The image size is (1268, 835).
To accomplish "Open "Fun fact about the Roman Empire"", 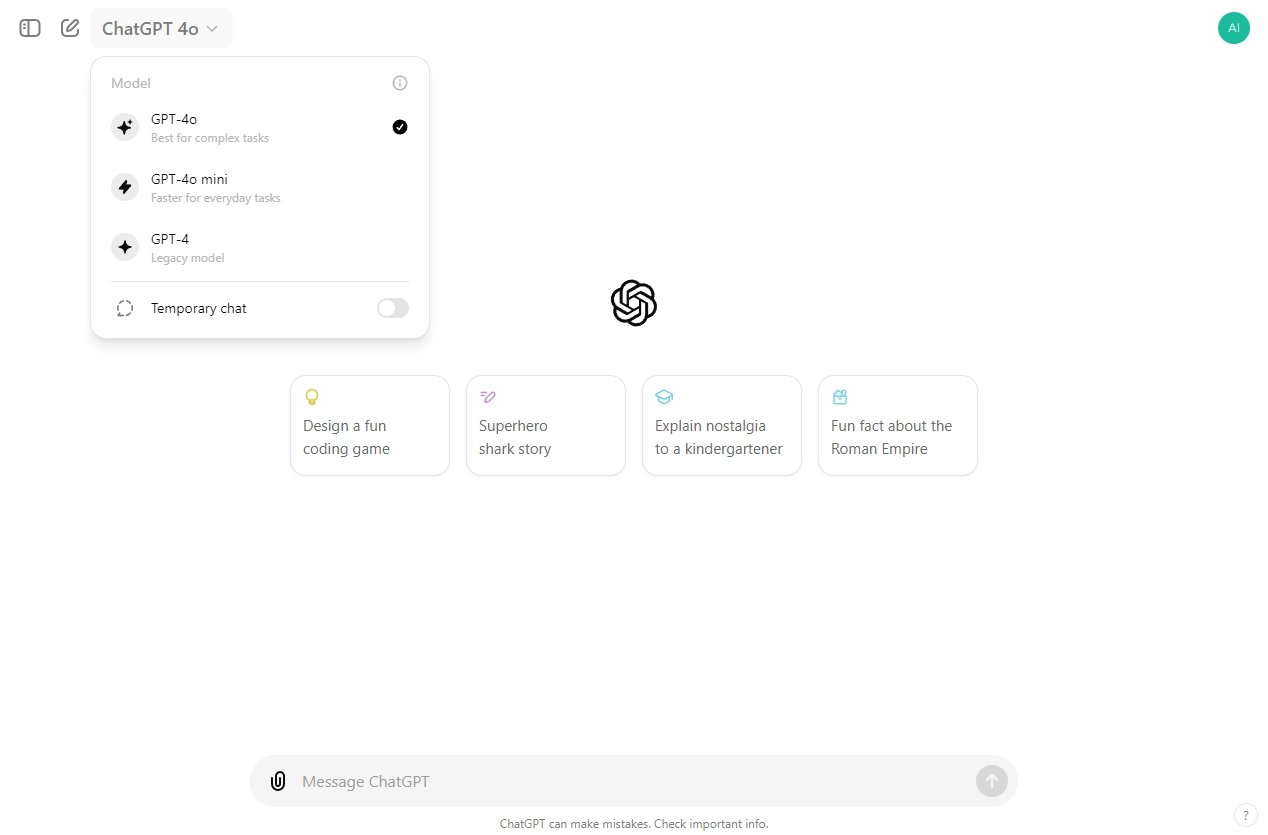I will [898, 425].
